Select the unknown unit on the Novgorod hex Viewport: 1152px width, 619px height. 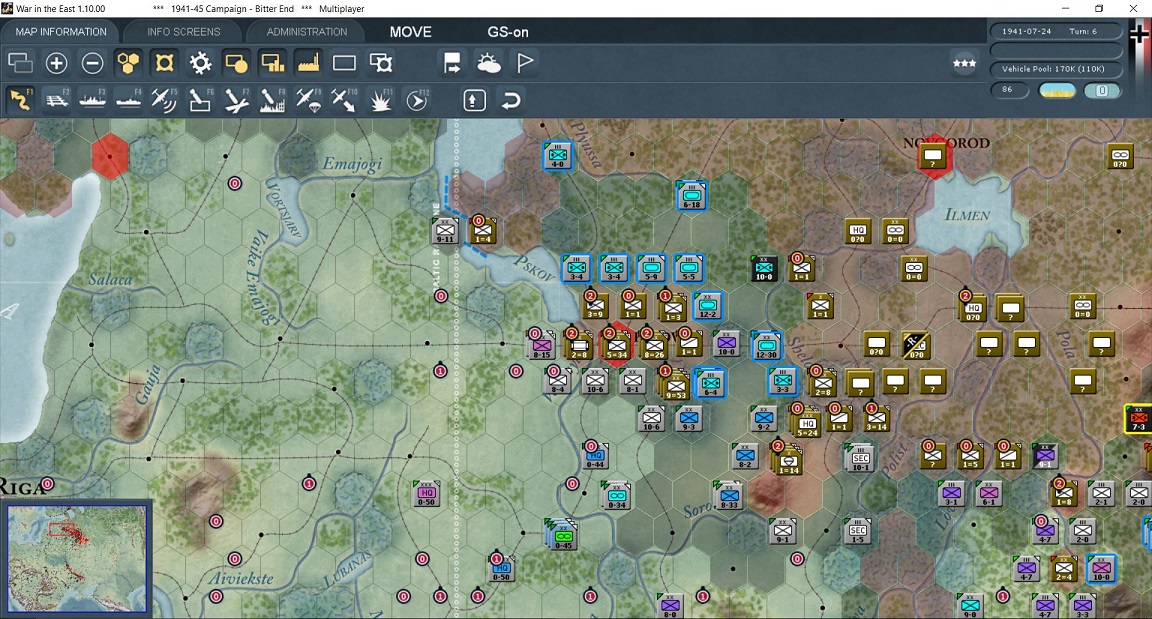tap(932, 156)
